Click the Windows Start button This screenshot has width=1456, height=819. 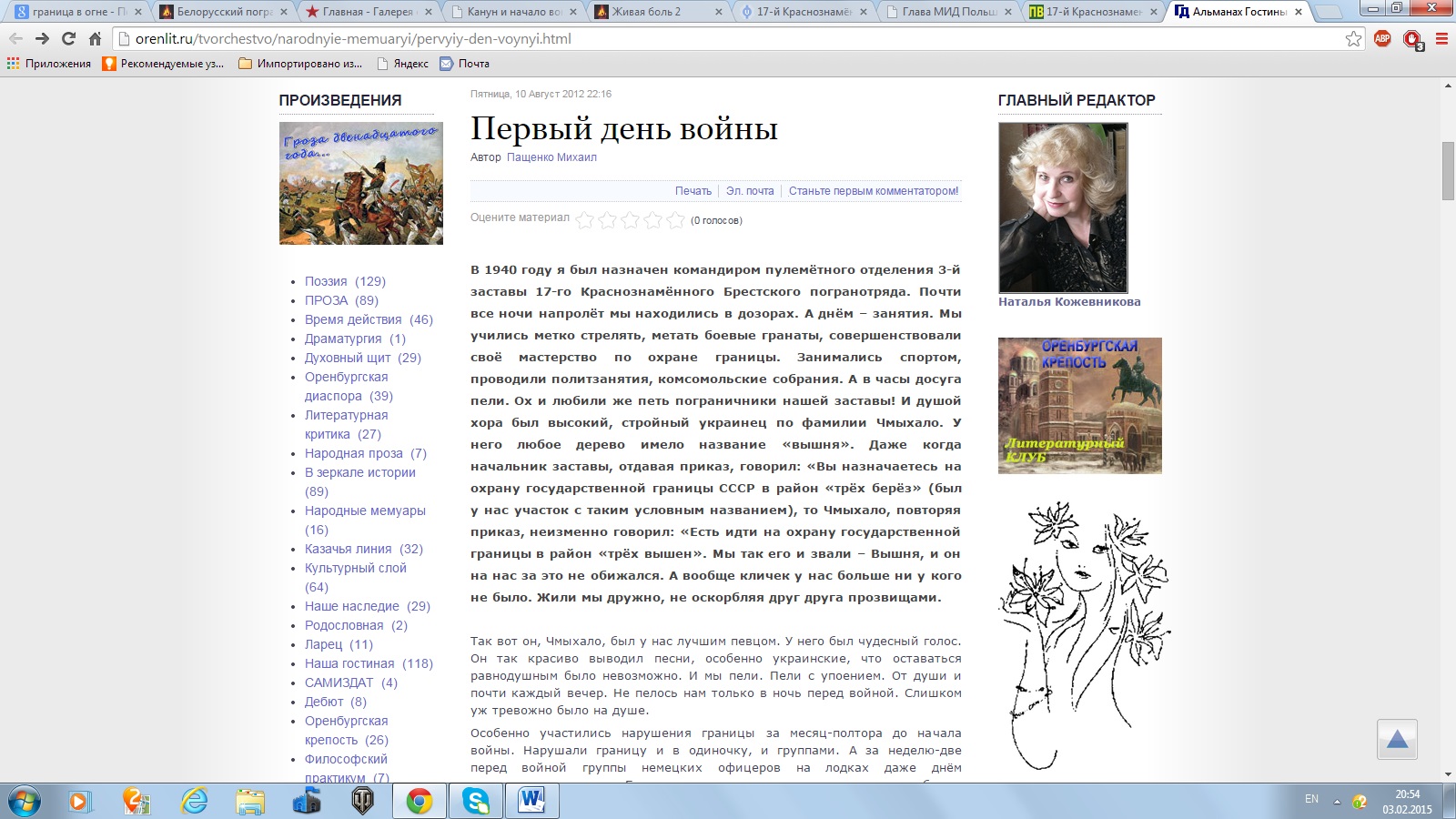pyautogui.click(x=24, y=802)
